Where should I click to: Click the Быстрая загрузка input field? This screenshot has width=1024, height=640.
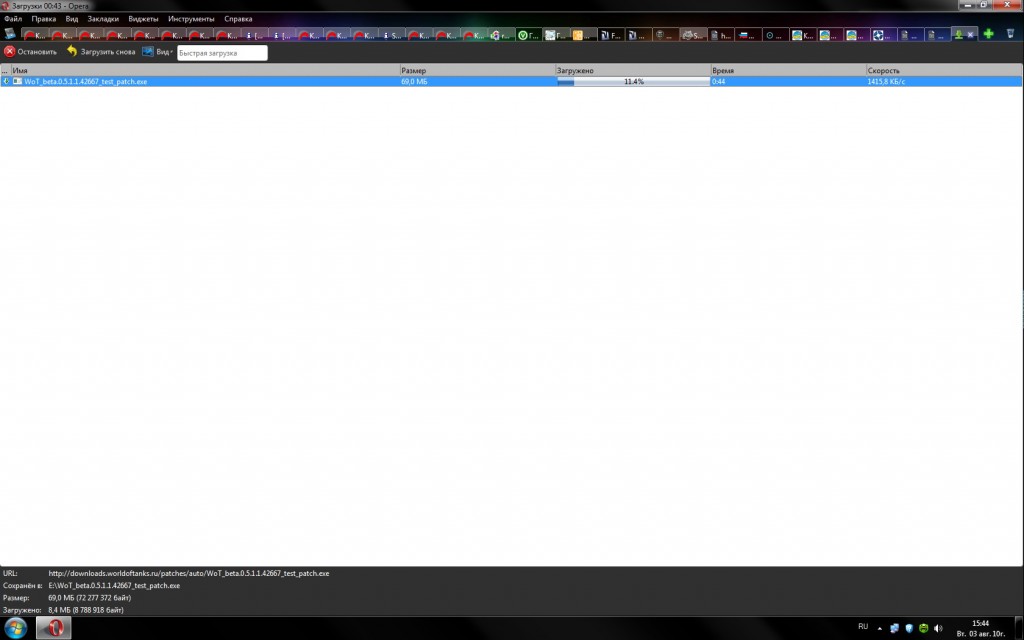(x=222, y=52)
